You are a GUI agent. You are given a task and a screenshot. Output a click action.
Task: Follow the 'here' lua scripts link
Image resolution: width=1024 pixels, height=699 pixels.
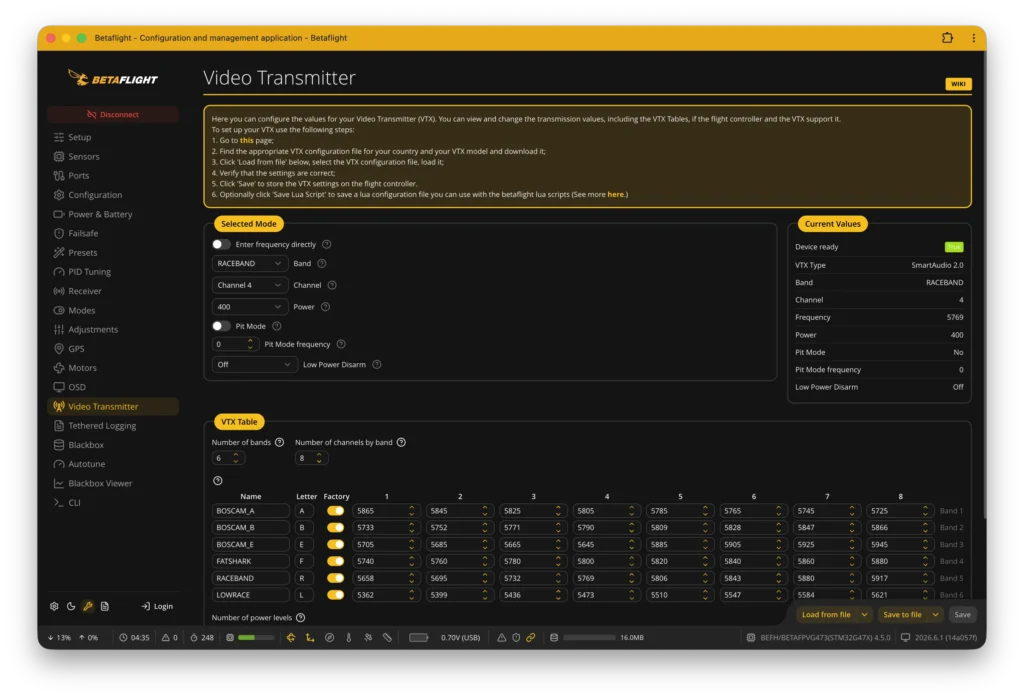coord(615,195)
